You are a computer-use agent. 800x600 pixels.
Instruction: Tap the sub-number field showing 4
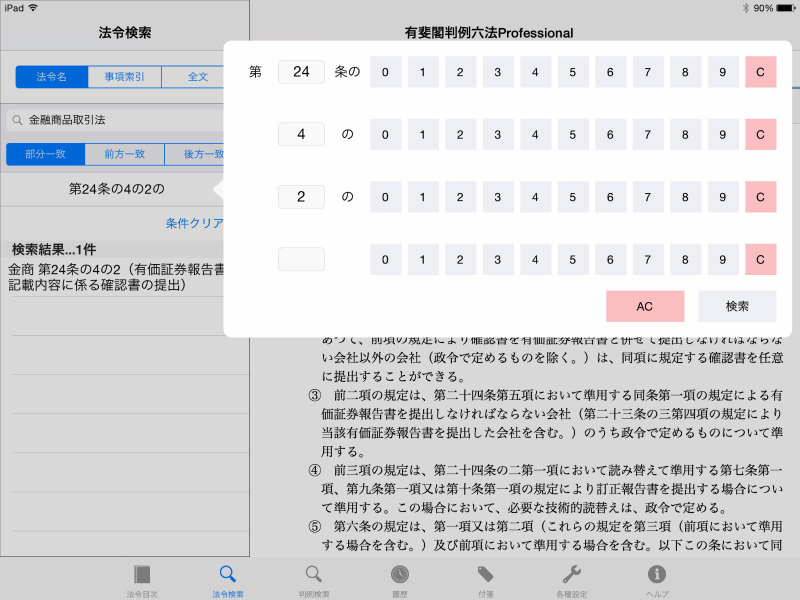[x=301, y=134]
